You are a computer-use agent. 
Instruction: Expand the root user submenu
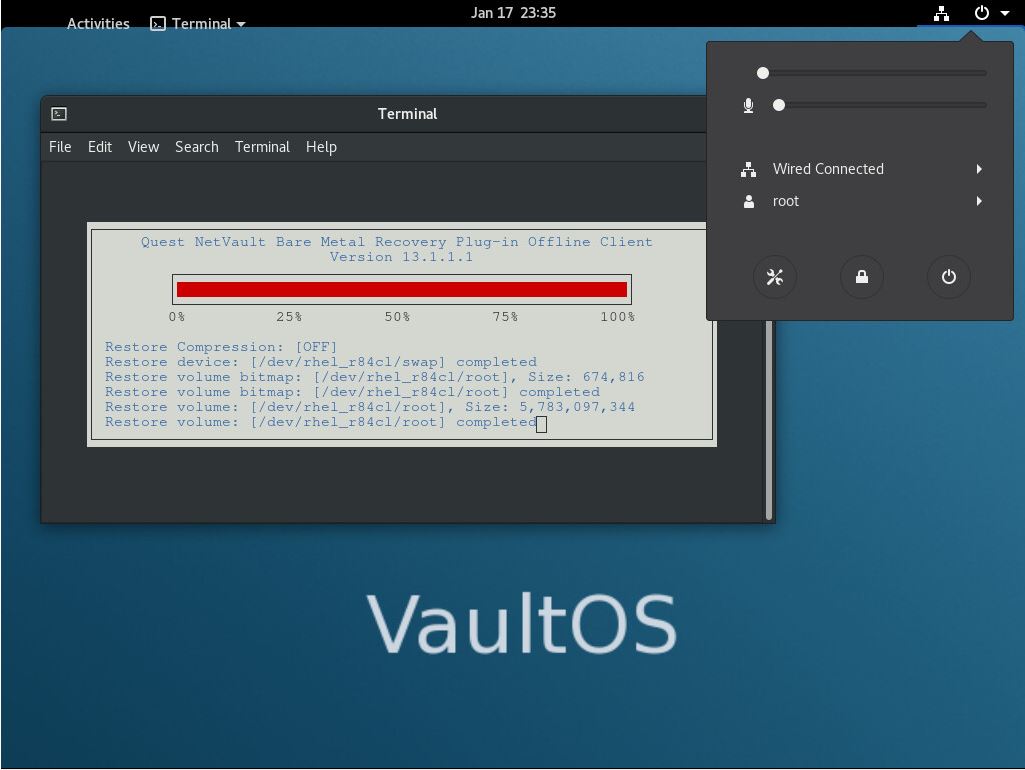pyautogui.click(x=860, y=201)
